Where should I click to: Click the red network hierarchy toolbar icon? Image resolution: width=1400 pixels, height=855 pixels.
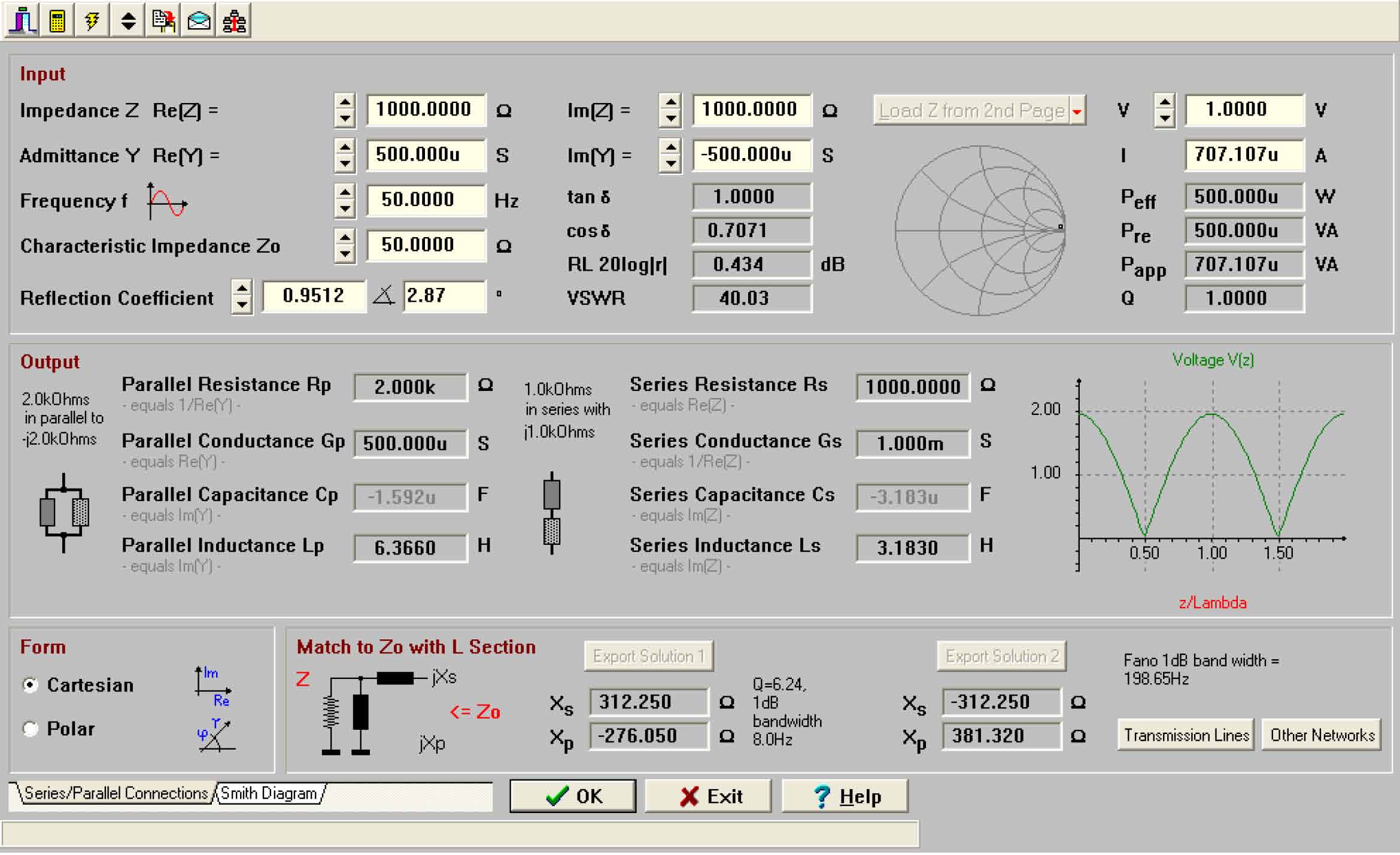coord(234,21)
